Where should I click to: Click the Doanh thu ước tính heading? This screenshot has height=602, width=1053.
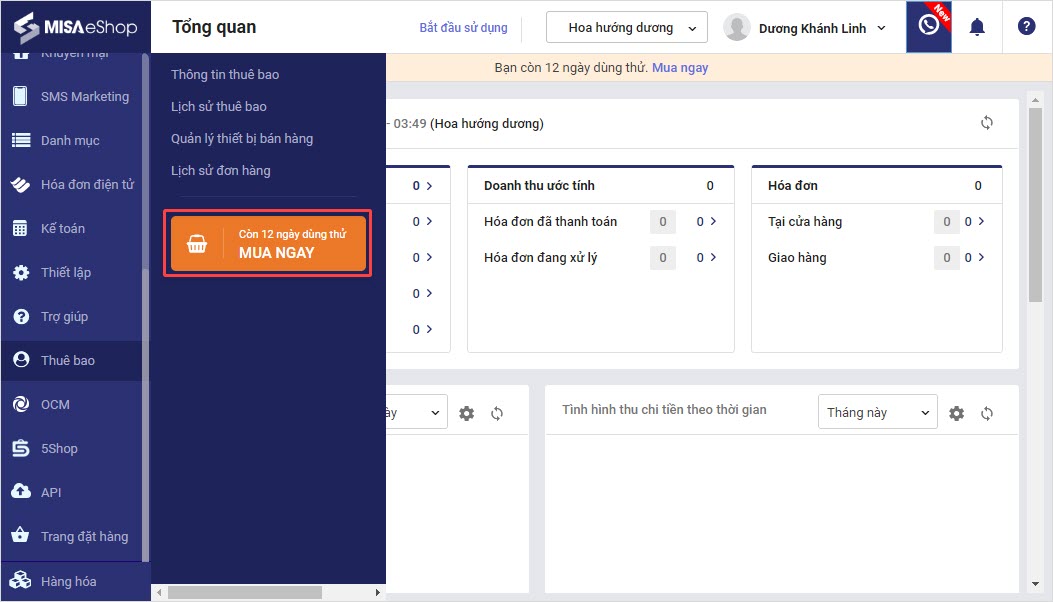[x=539, y=185]
